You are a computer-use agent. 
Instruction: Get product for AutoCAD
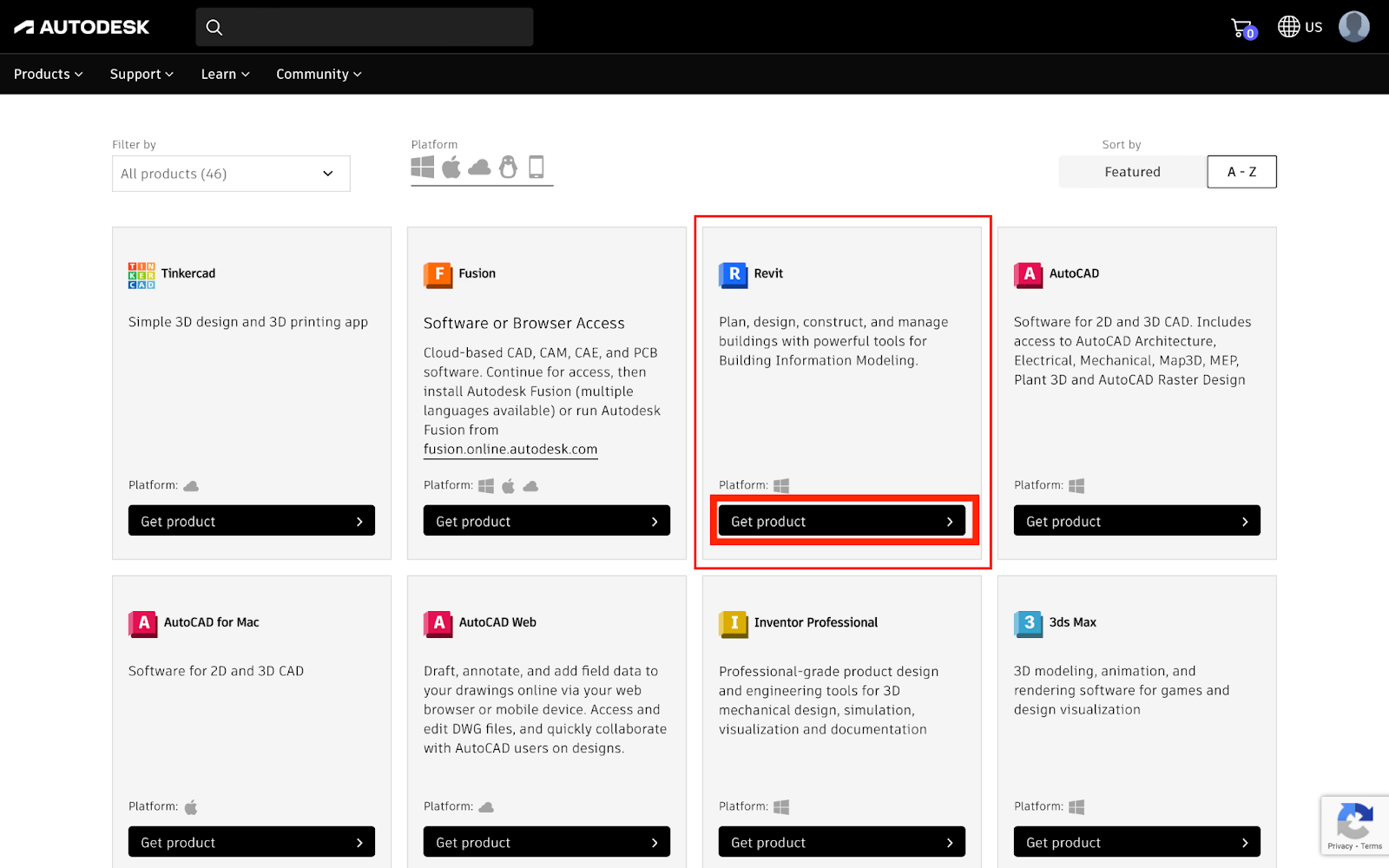point(1137,521)
